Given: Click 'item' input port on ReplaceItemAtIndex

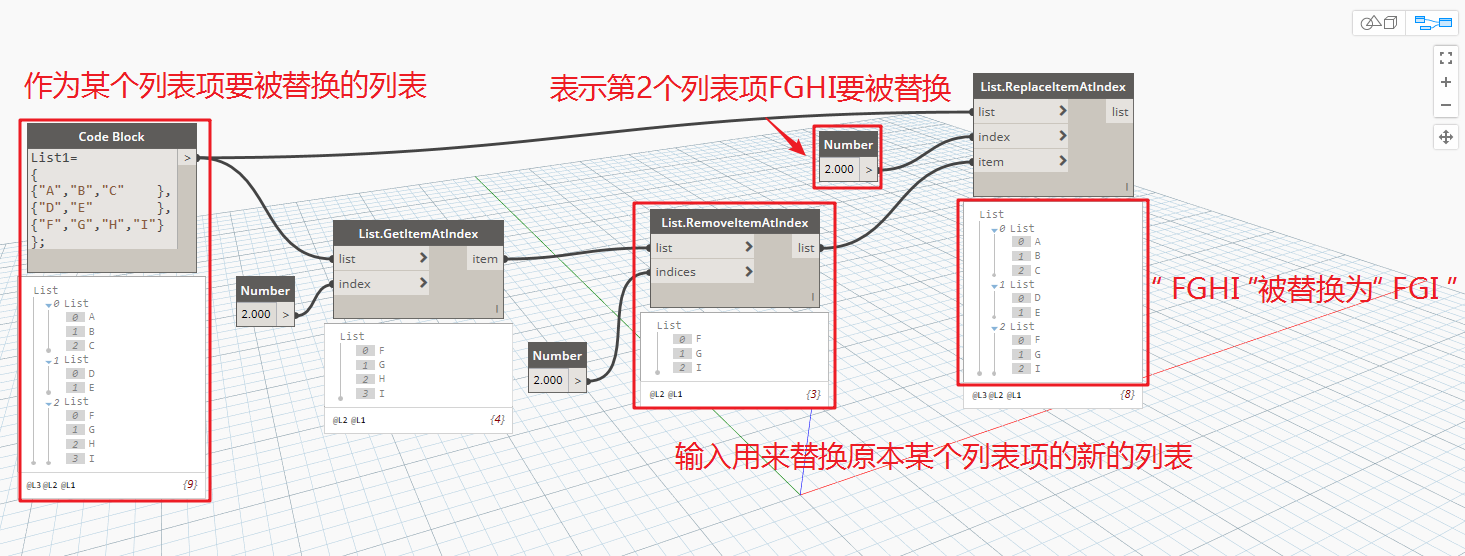Looking at the screenshot, I should pyautogui.click(x=1020, y=162).
